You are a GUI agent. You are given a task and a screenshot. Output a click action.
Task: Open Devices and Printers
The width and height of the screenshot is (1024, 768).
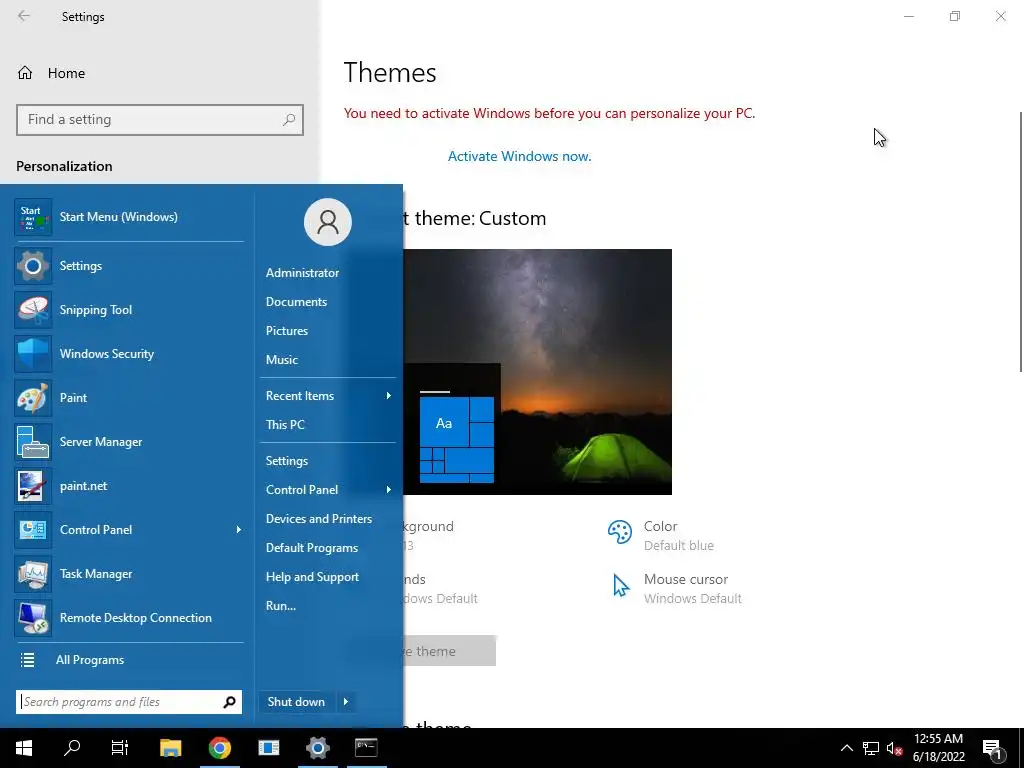coord(319,519)
